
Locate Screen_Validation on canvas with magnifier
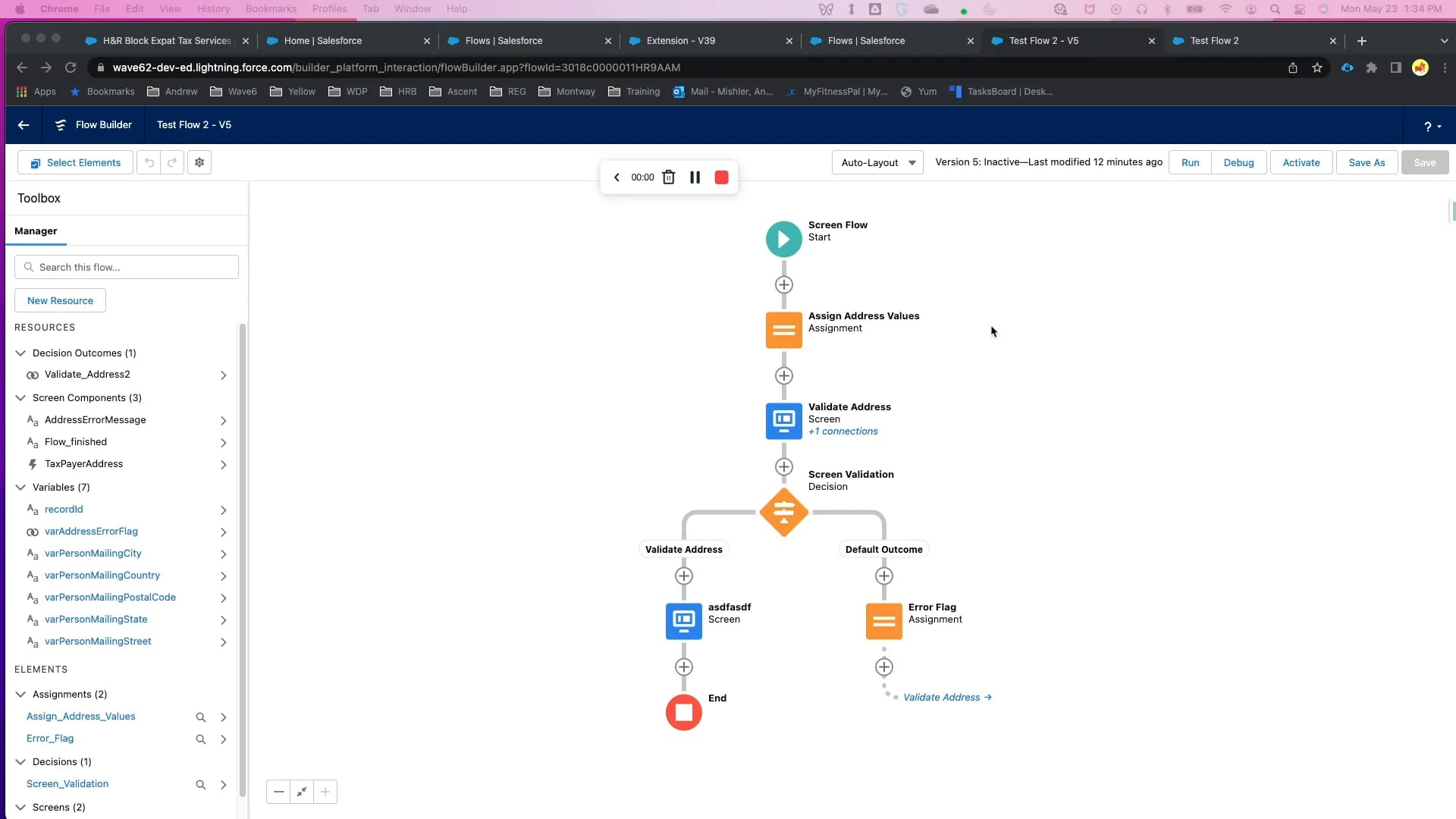201,785
